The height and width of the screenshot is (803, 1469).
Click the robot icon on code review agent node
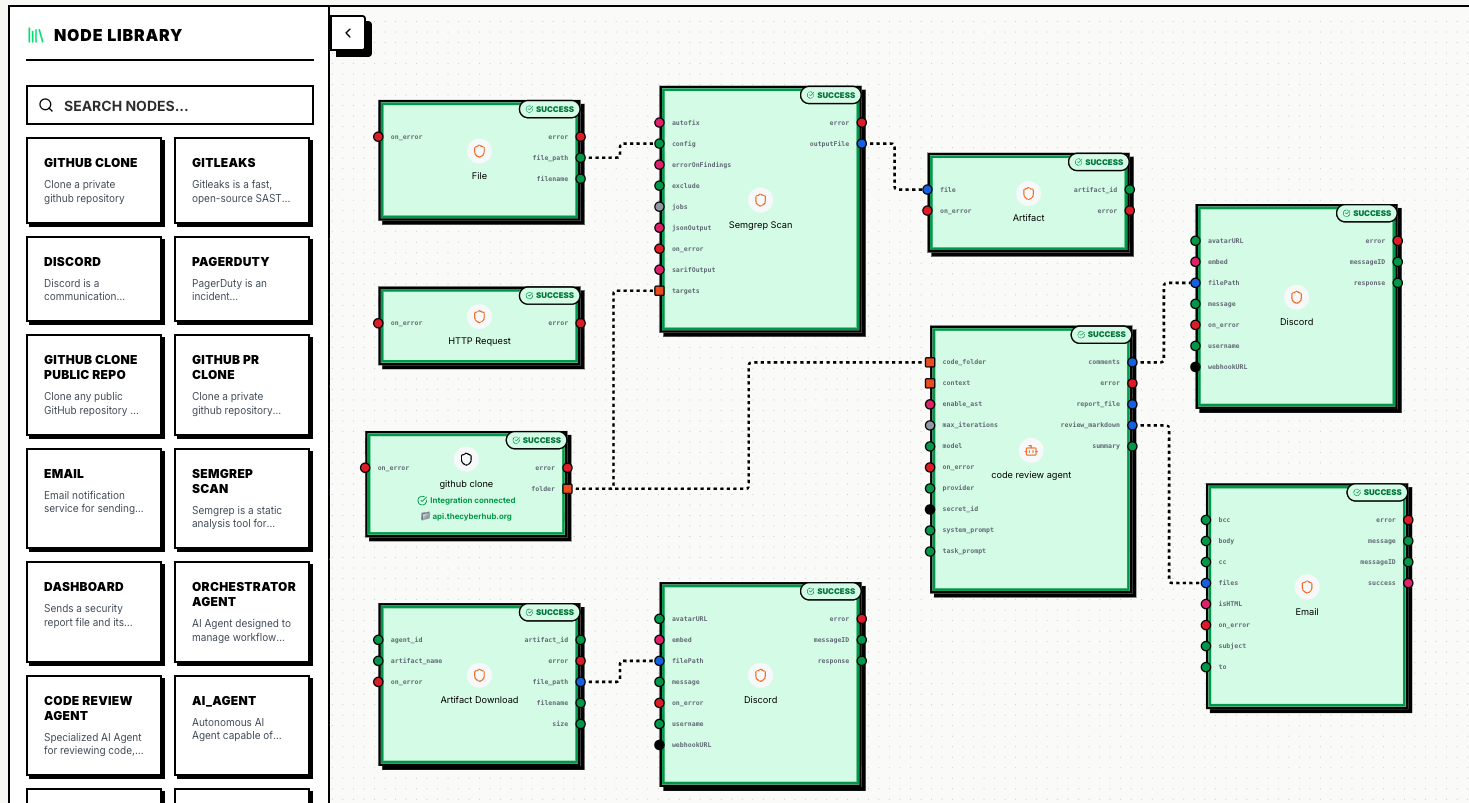click(x=1031, y=450)
